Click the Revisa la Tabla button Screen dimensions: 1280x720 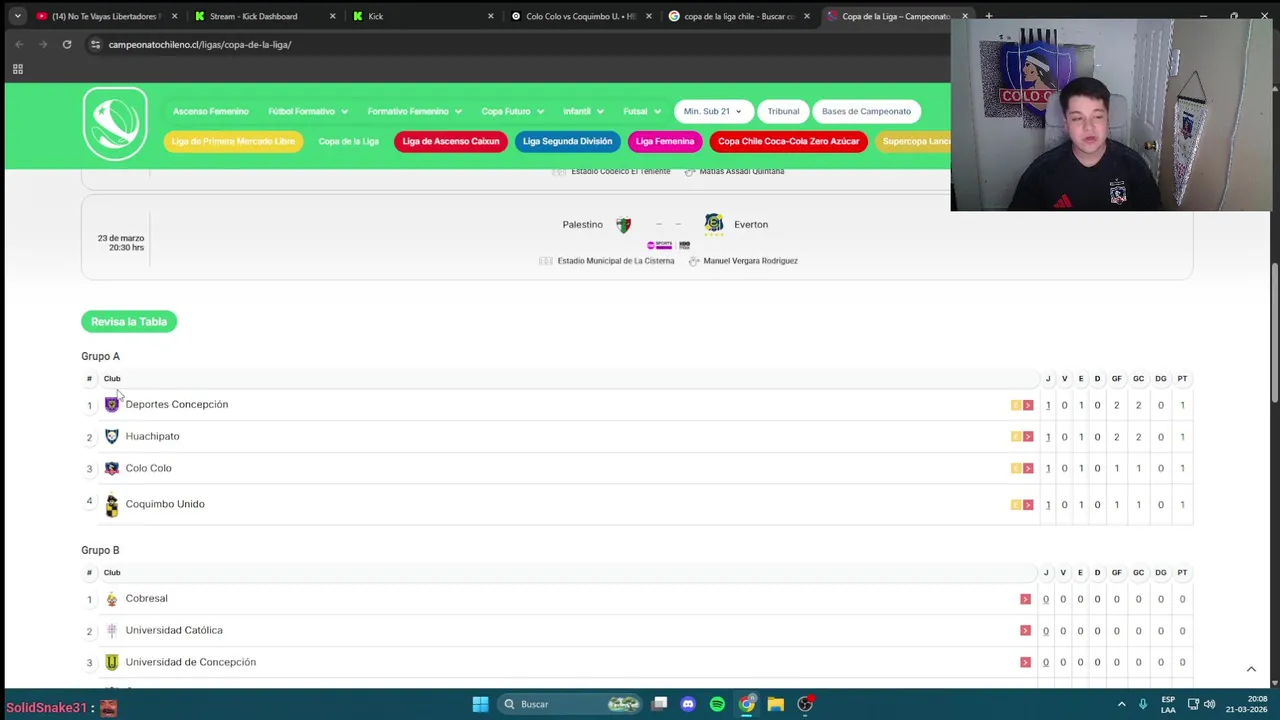click(x=129, y=321)
